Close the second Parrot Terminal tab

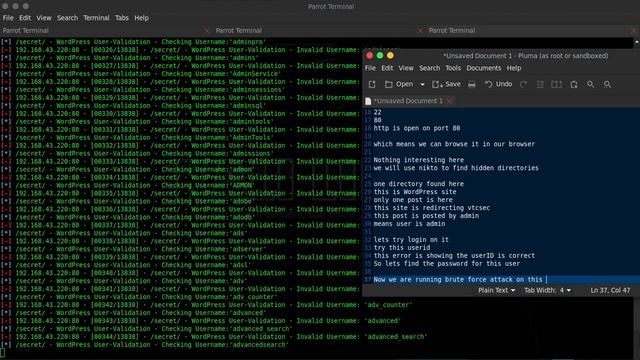420,31
